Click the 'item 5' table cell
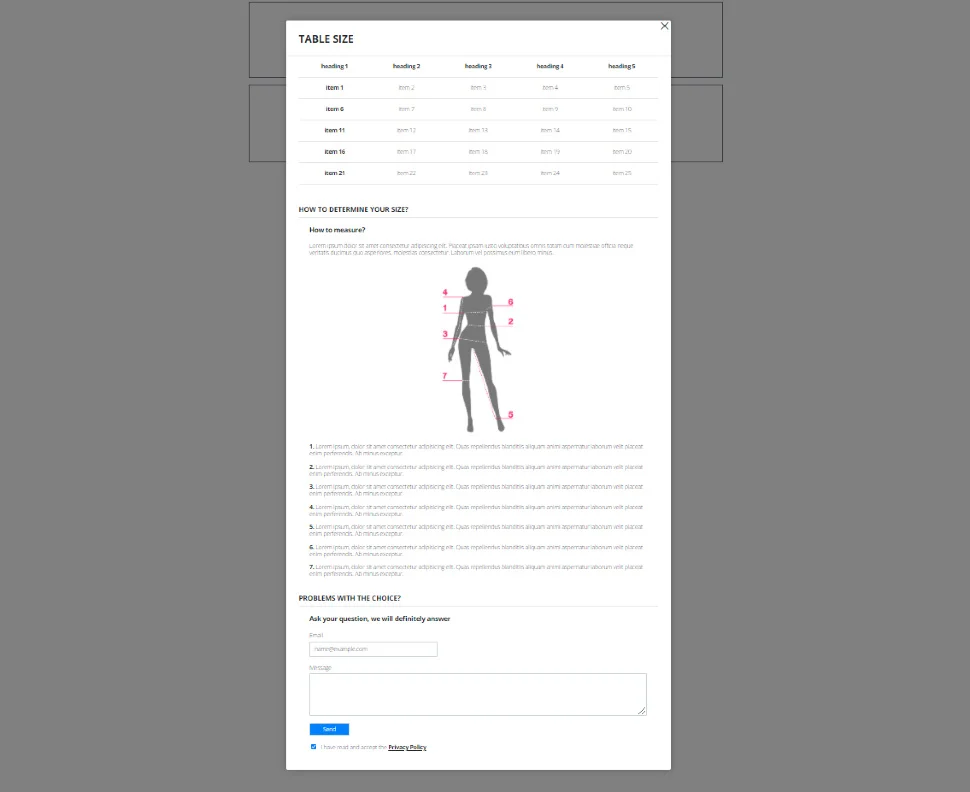This screenshot has width=970, height=792. [622, 88]
